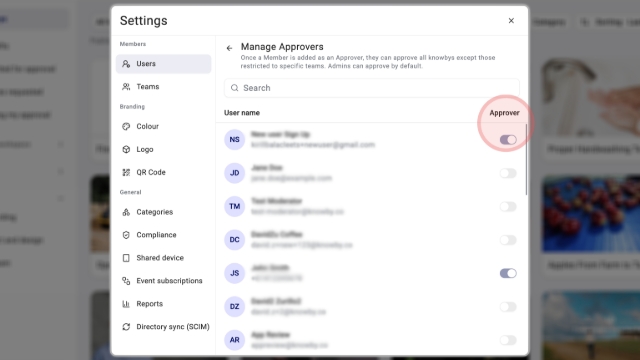Open Directory sync (SCIM) settings
The image size is (640, 360).
[x=163, y=327]
